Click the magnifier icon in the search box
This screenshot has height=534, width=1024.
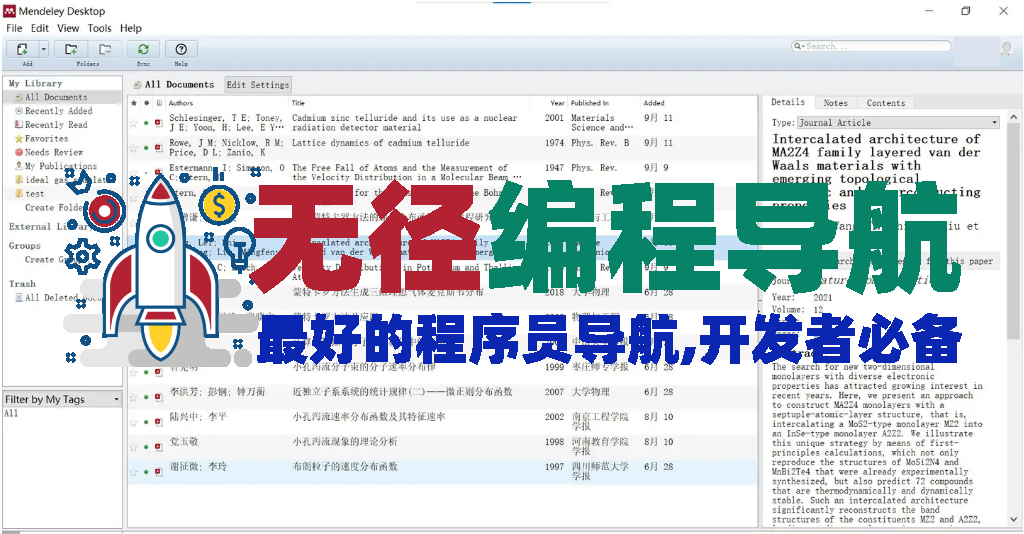[x=799, y=46]
